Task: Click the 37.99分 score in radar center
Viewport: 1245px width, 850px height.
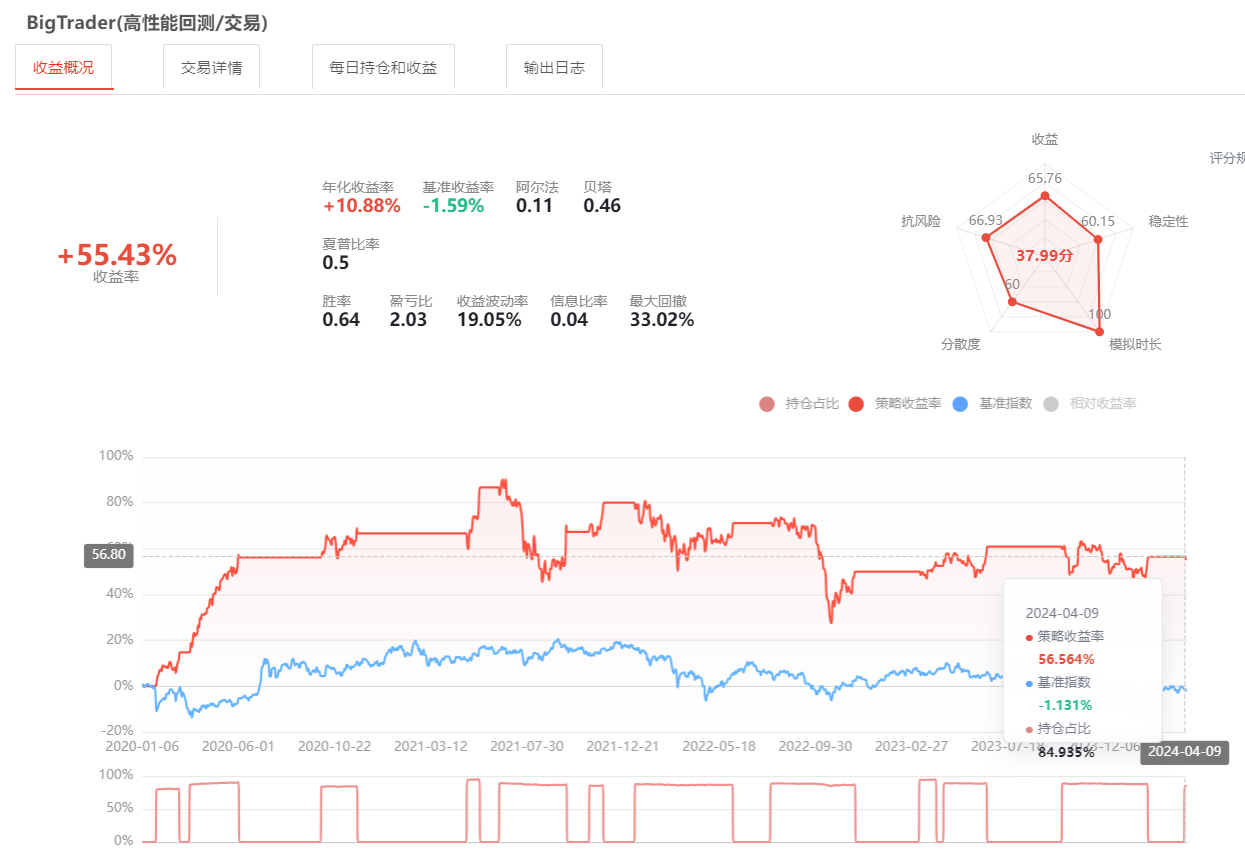Action: pos(1044,256)
